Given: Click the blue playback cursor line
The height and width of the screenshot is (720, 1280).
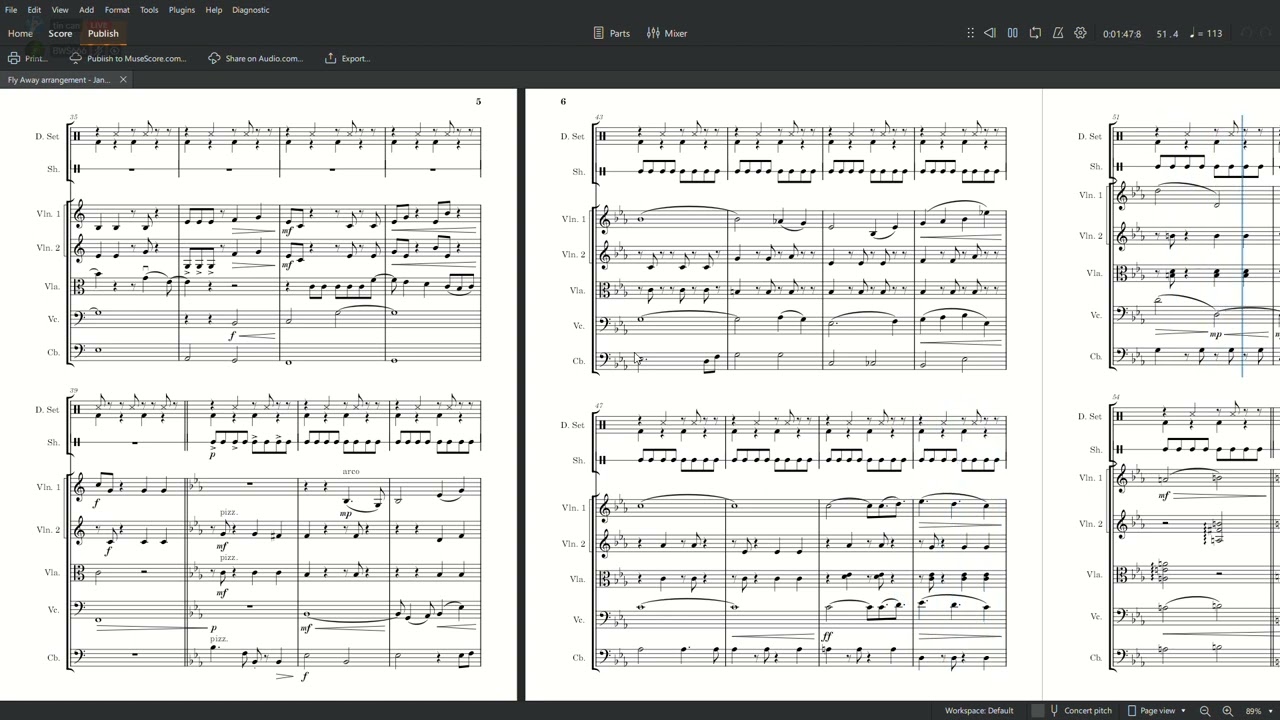Looking at the screenshot, I should pyautogui.click(x=1243, y=245).
